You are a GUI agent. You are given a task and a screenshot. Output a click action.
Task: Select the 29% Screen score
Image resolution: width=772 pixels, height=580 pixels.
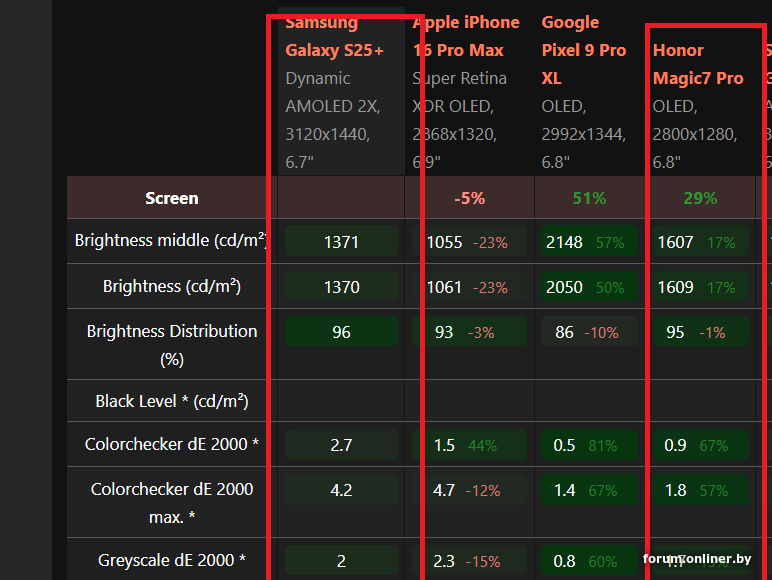pyautogui.click(x=700, y=198)
